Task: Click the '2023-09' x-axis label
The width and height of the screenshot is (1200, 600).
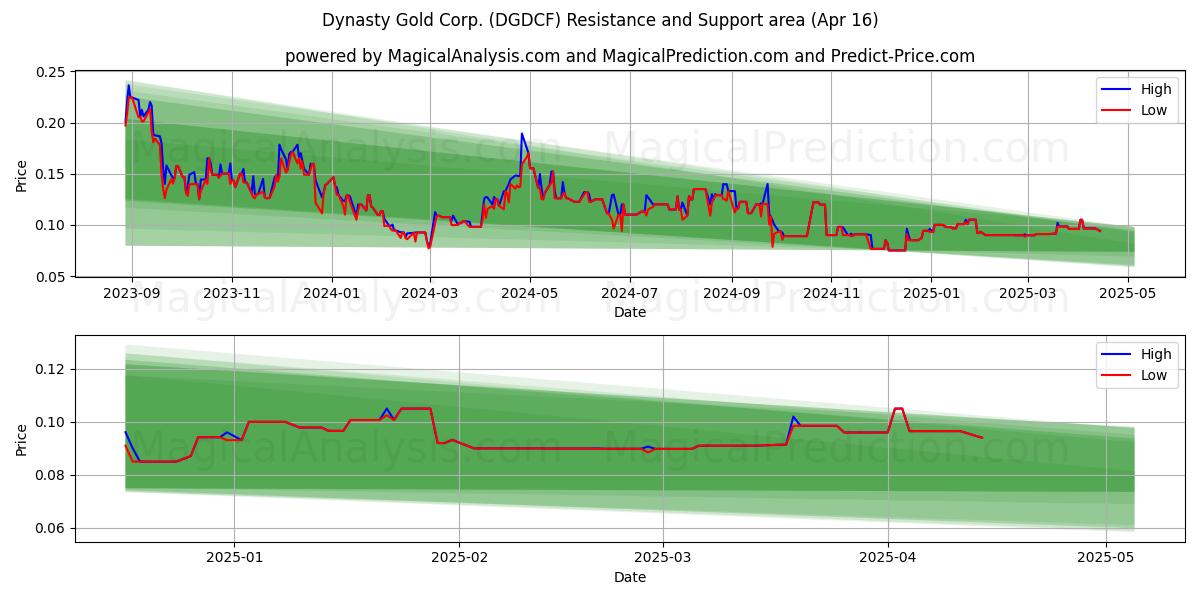Action: pos(132,294)
